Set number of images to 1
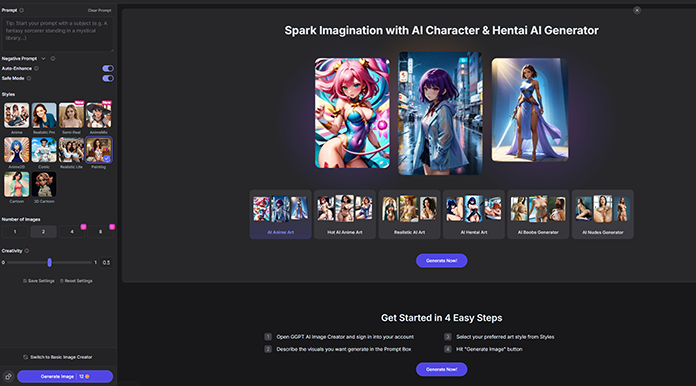The height and width of the screenshot is (386, 696). click(15, 232)
